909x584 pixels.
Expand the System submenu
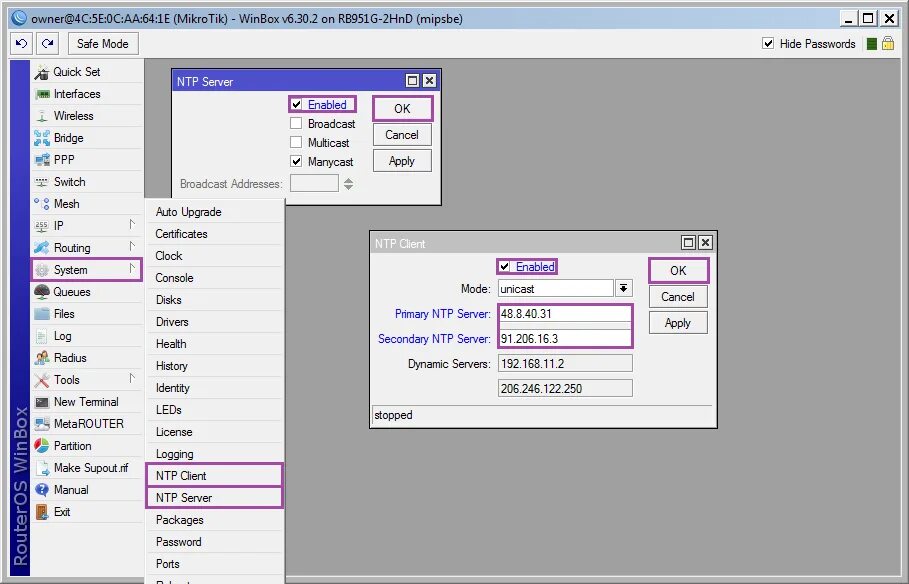point(132,269)
